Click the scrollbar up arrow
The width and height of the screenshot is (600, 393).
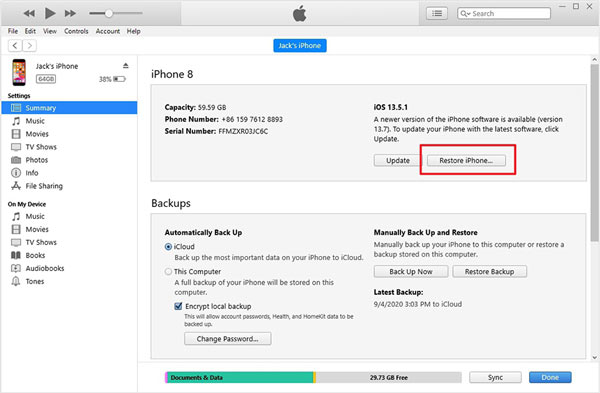[x=594, y=60]
